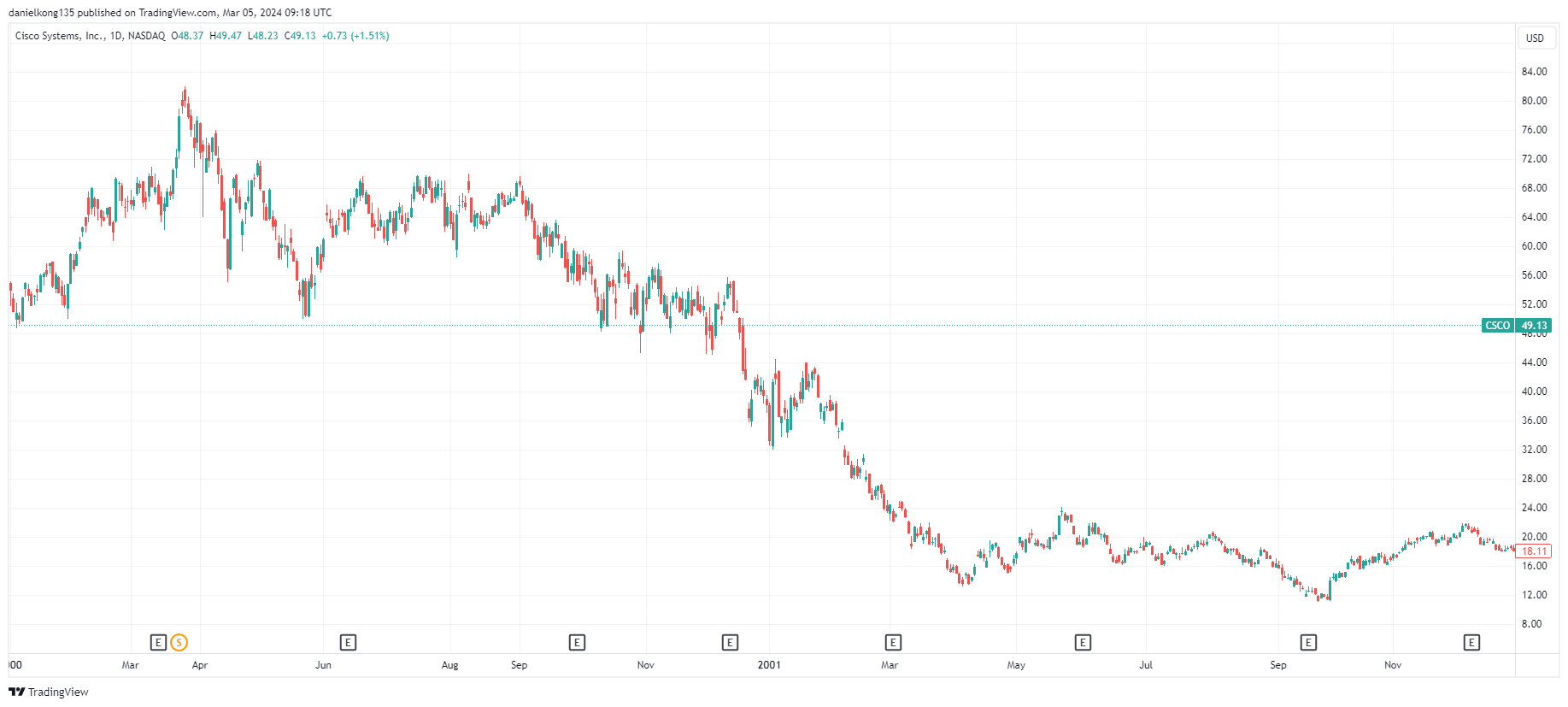This screenshot has width=1568, height=707.
Task: Select the last earnings marker after Nov 2001
Action: [x=1471, y=642]
